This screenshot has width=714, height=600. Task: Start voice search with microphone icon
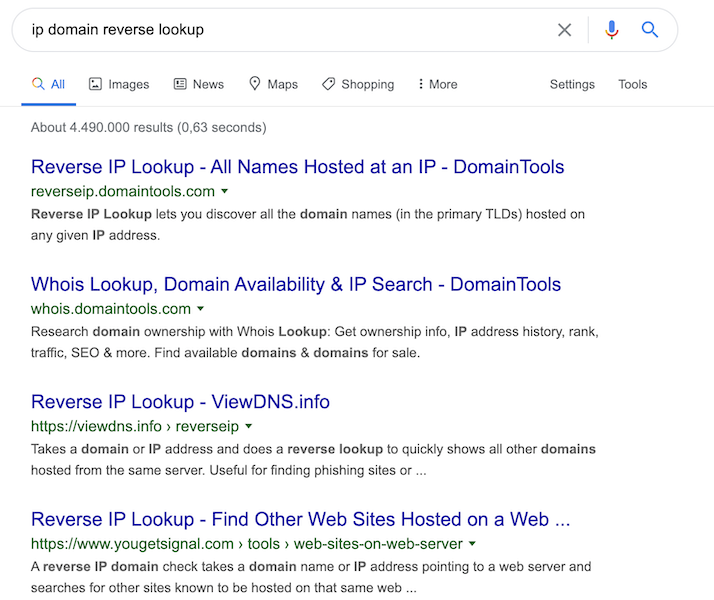click(612, 30)
